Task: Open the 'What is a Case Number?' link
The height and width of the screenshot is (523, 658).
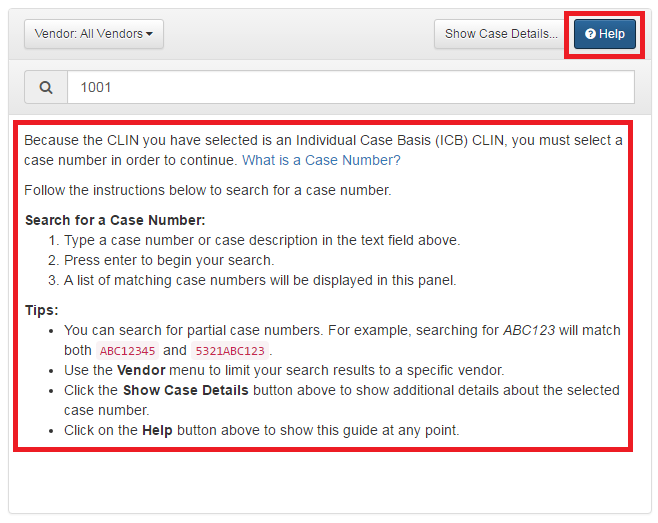Action: coord(321,160)
